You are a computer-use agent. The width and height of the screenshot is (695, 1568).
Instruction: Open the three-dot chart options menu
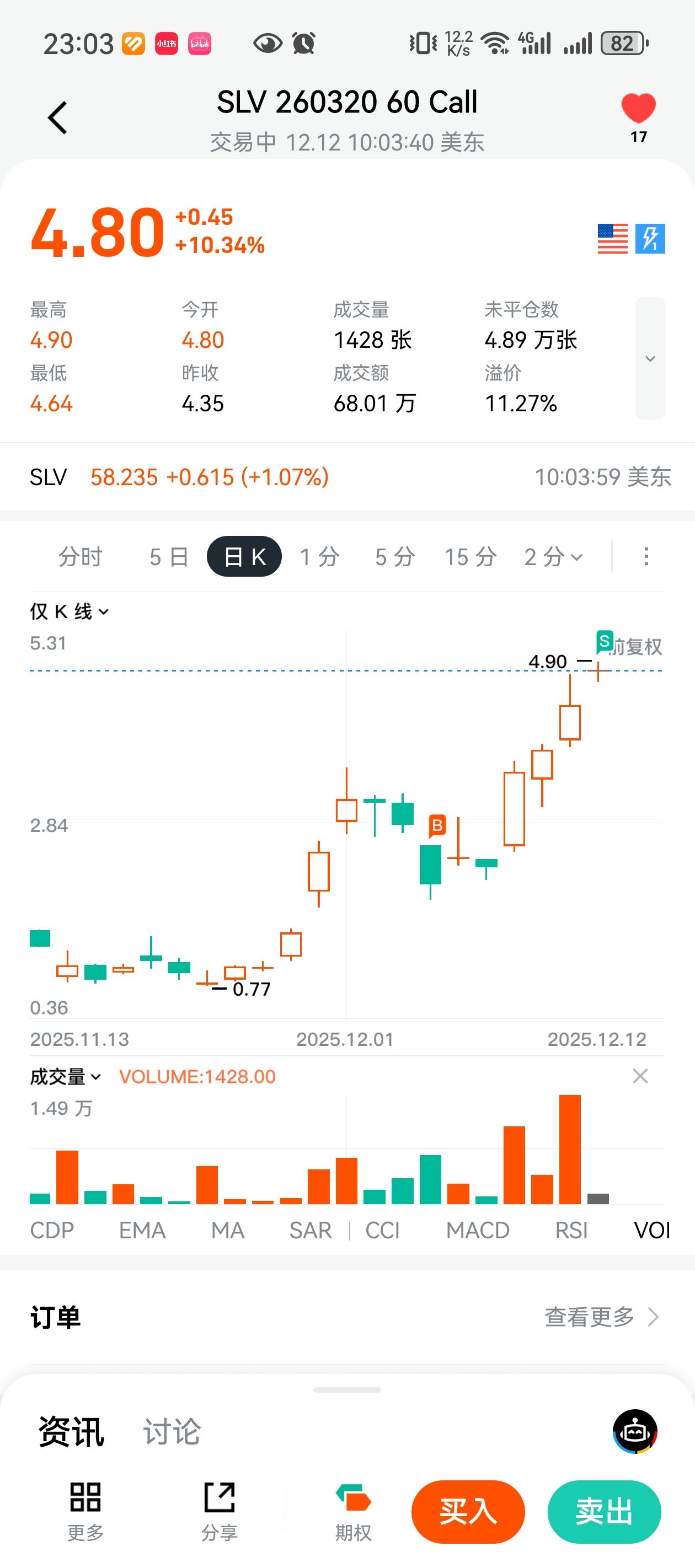tap(646, 556)
